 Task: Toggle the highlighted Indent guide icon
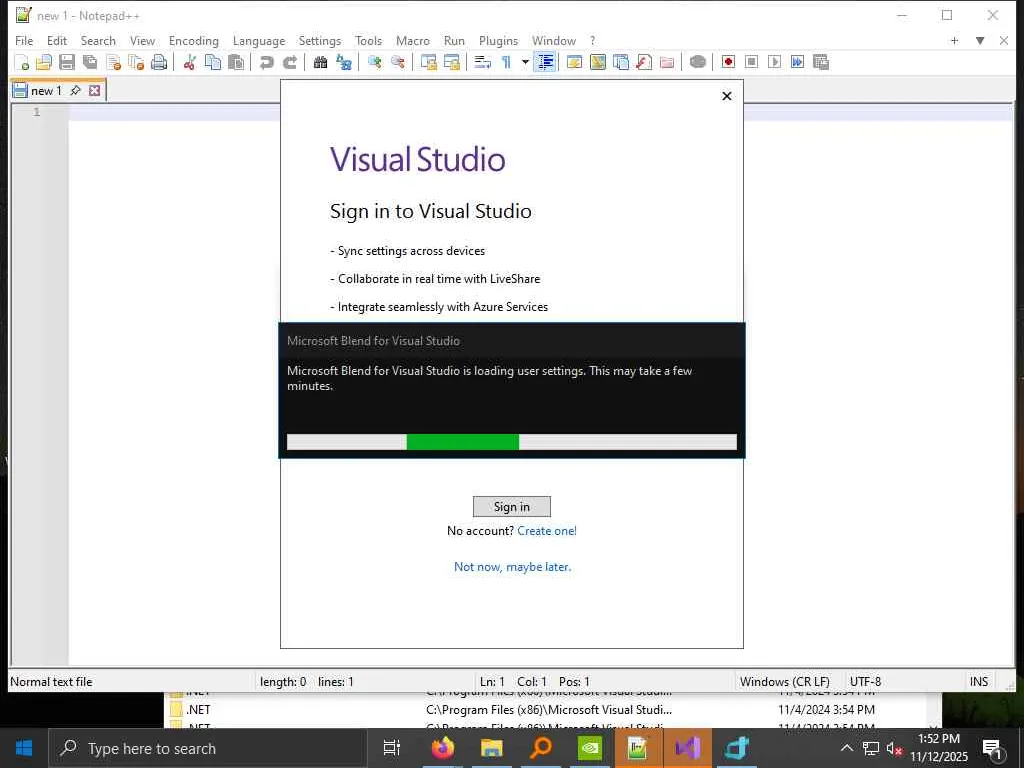coord(545,62)
